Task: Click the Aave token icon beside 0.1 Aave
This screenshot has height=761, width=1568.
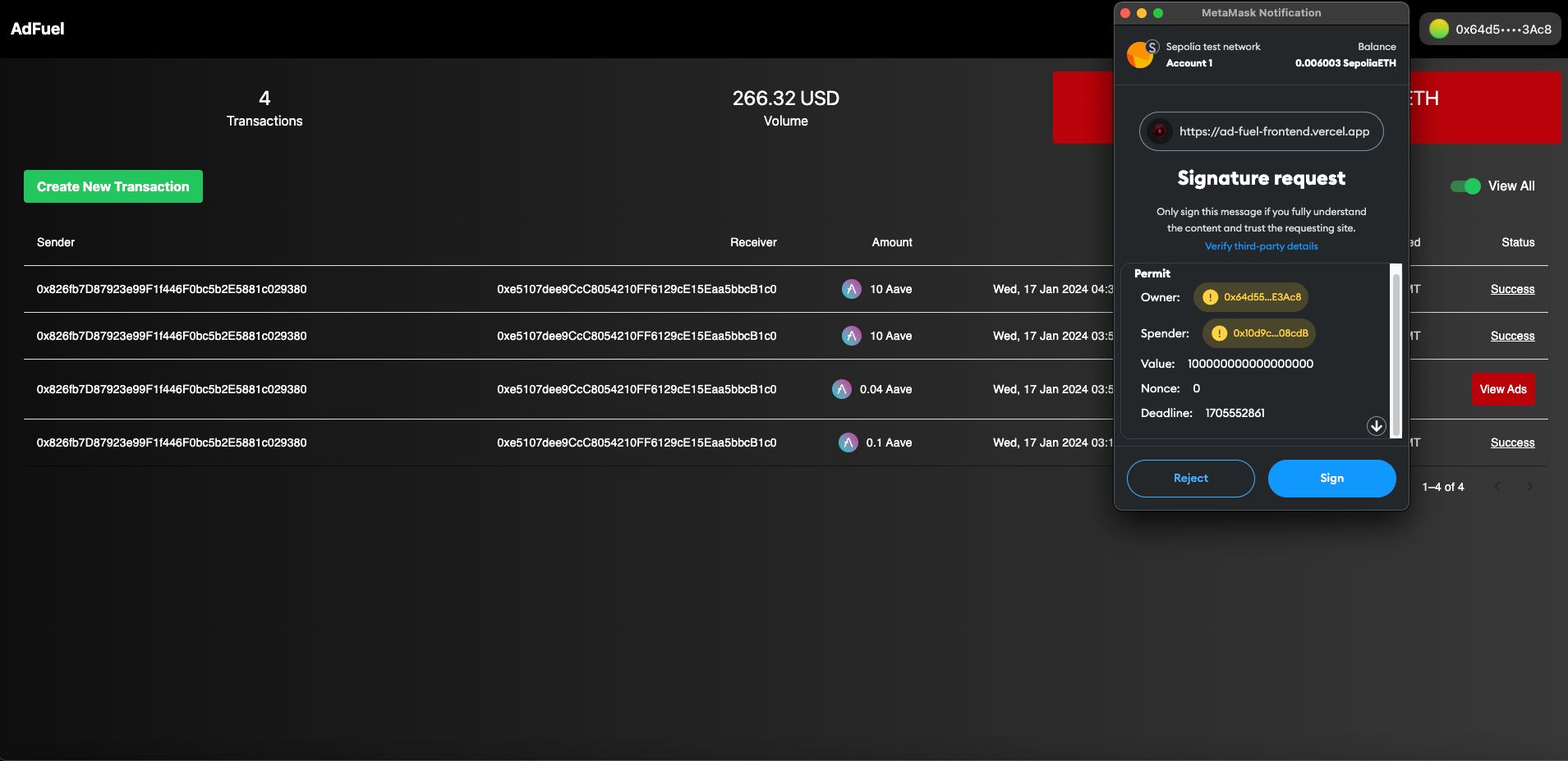Action: (848, 442)
